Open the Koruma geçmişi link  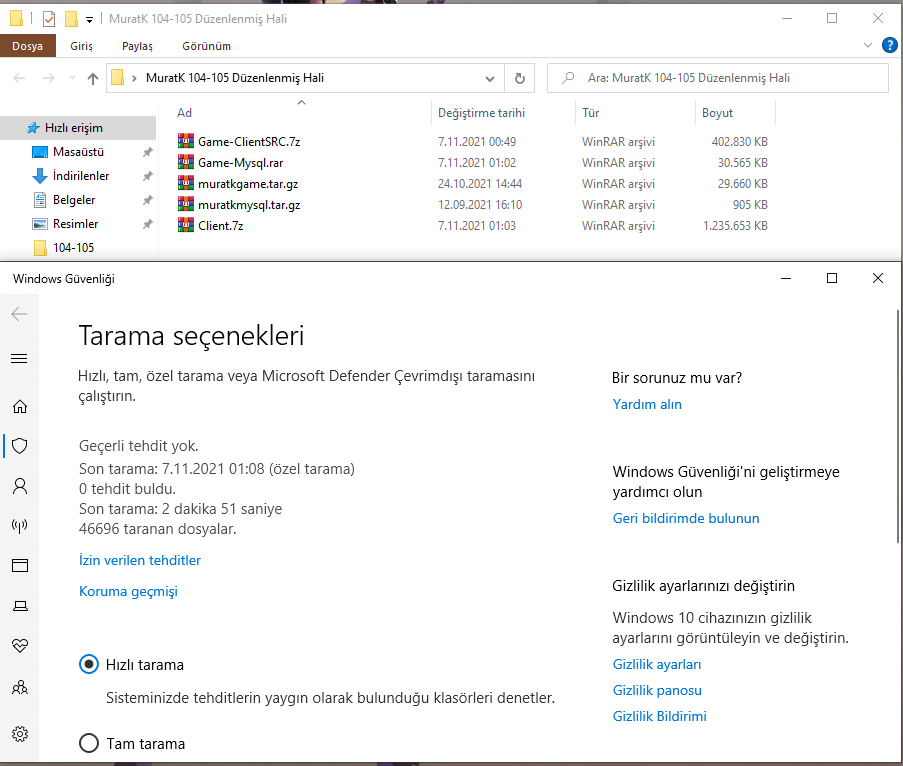128,591
